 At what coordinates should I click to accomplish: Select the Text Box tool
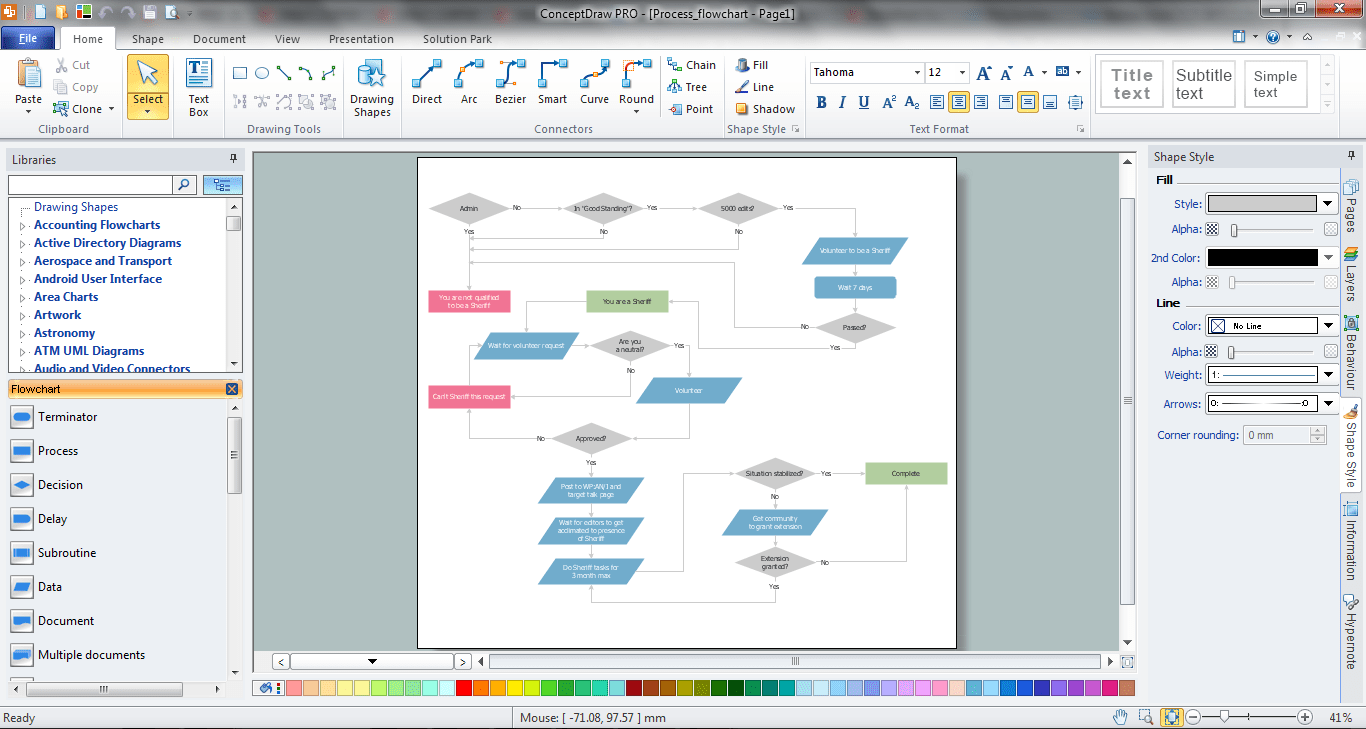198,85
